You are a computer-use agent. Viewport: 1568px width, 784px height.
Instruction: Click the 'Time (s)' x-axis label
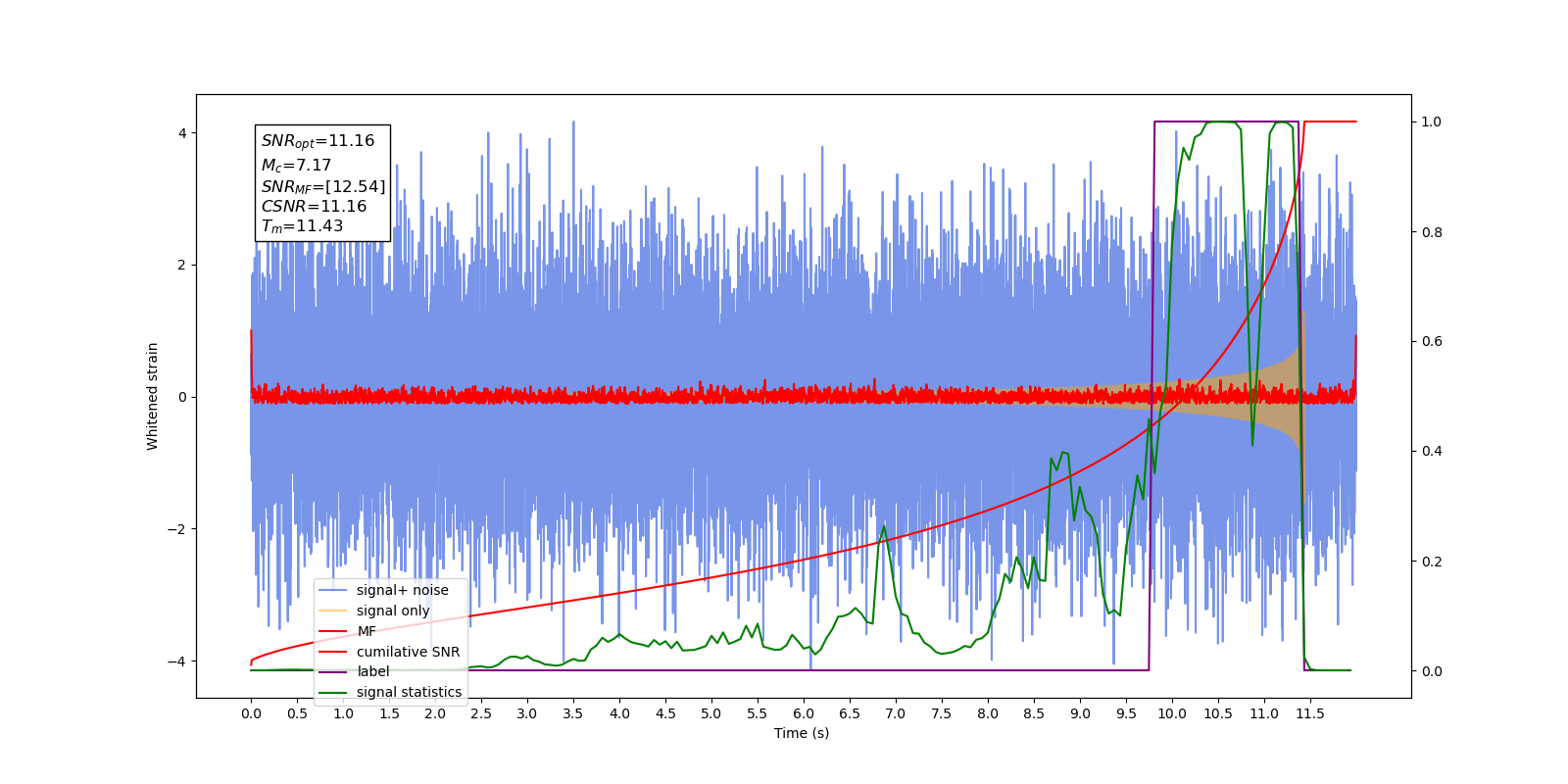pos(802,733)
